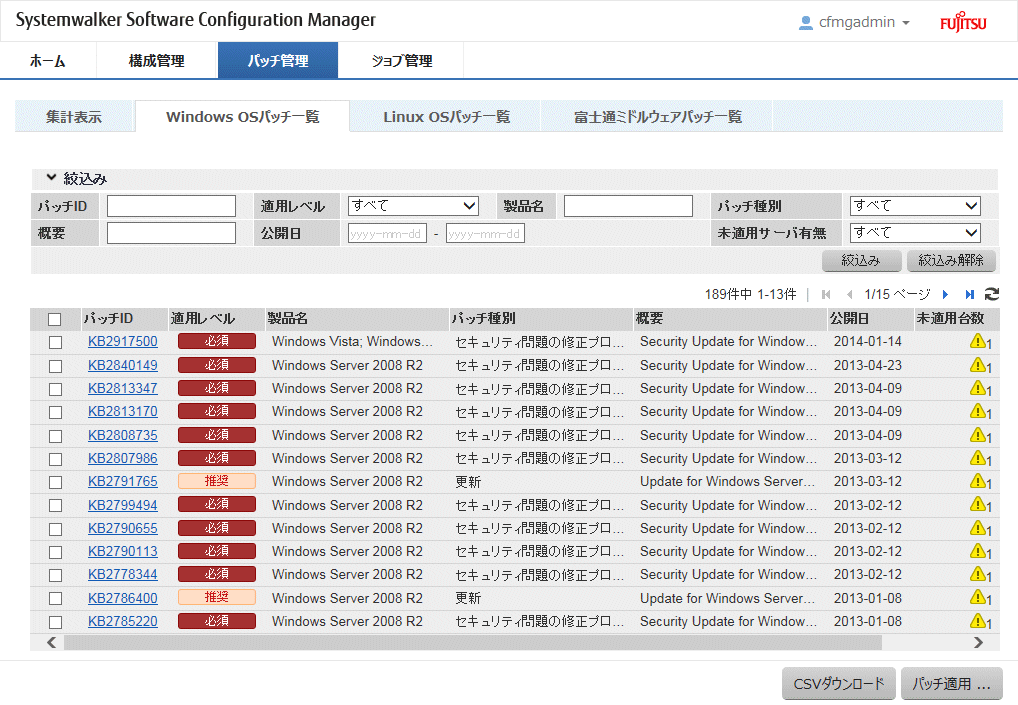Go to previous page of results

[x=849, y=295]
